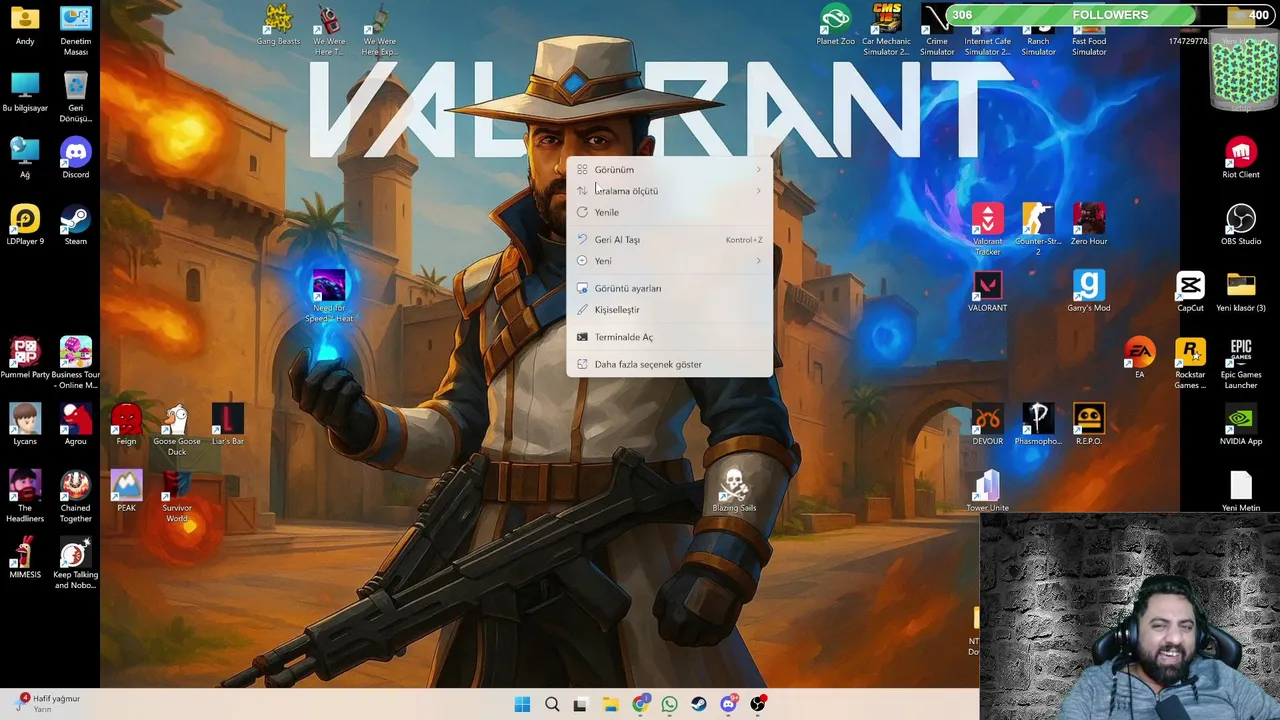Select the Planet Zoo desktop icon
1280x720 pixels.
835,25
